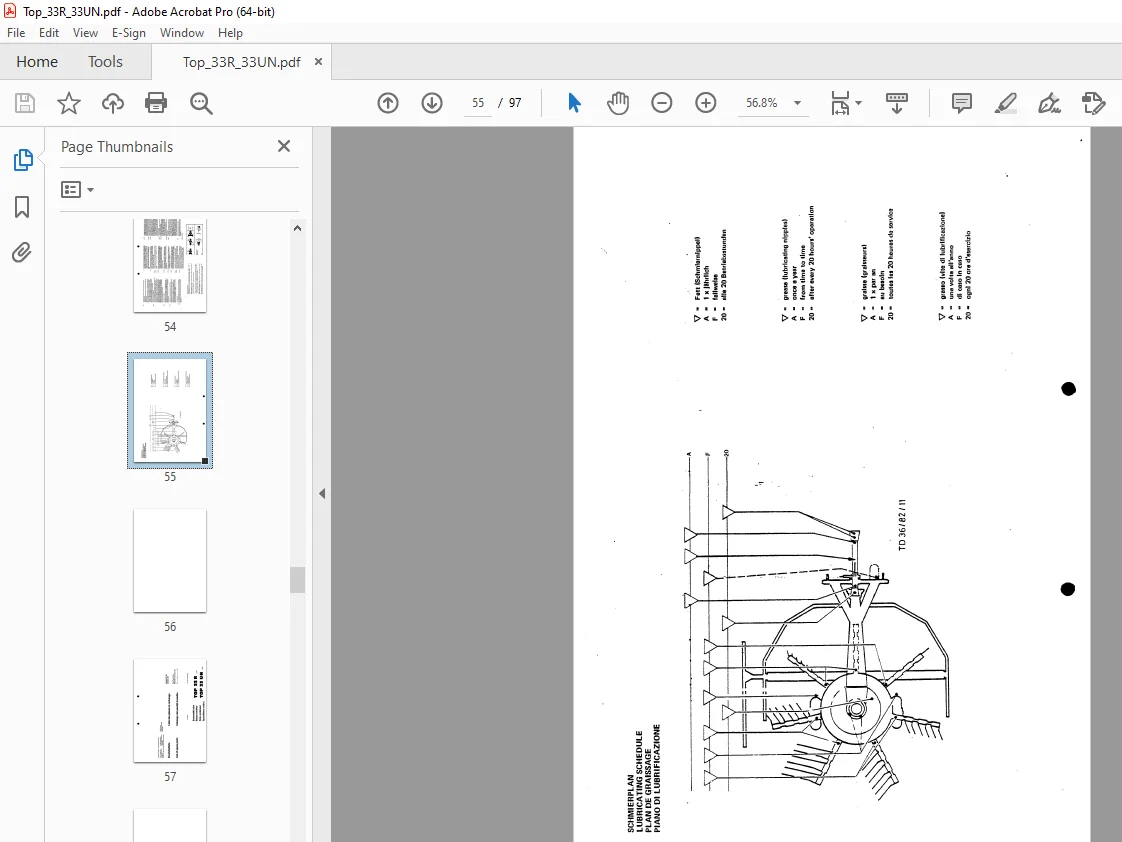Go to the next page
The width and height of the screenshot is (1122, 842).
(431, 103)
